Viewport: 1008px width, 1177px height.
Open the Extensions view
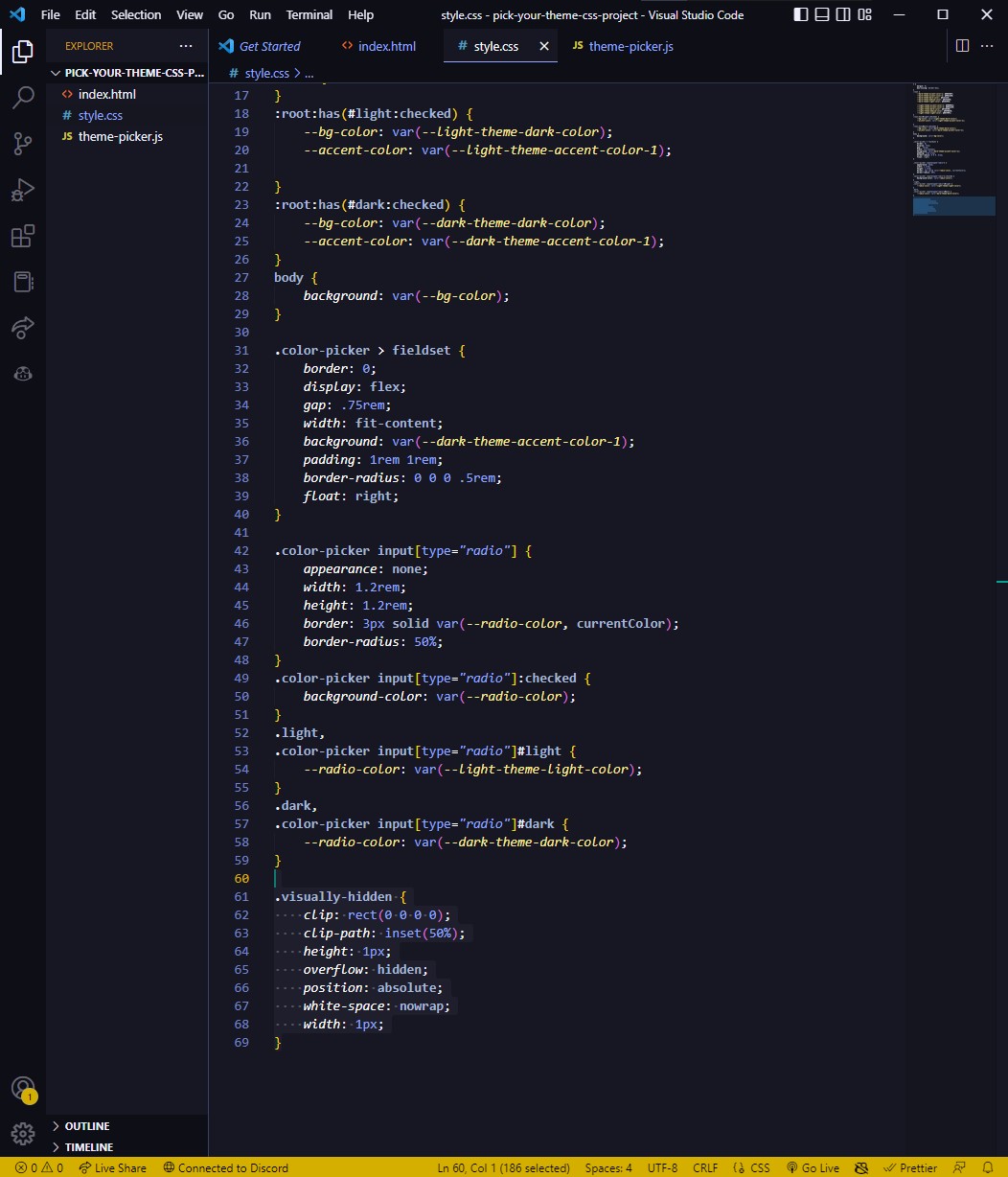click(23, 236)
